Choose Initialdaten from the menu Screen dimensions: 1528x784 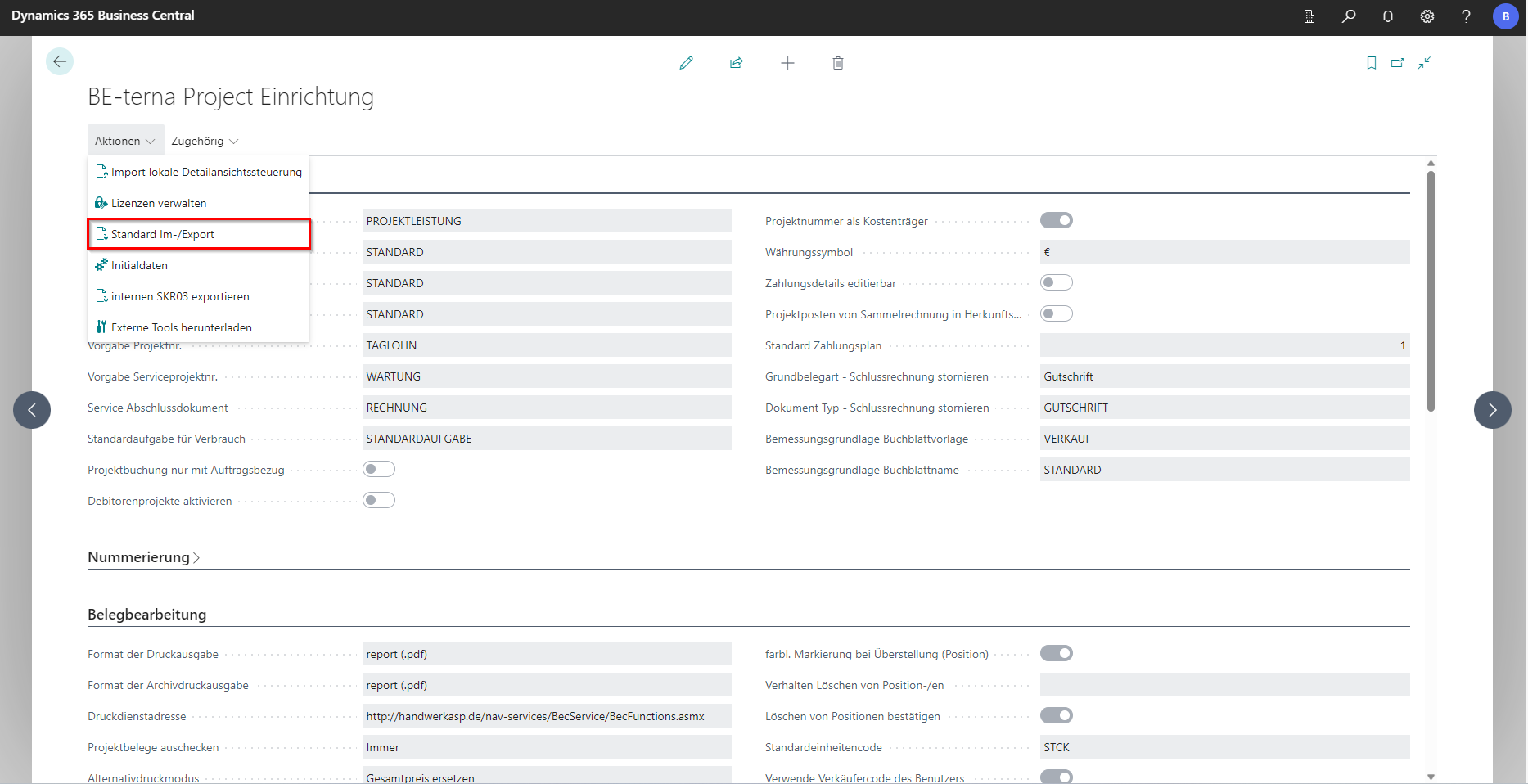pos(199,265)
